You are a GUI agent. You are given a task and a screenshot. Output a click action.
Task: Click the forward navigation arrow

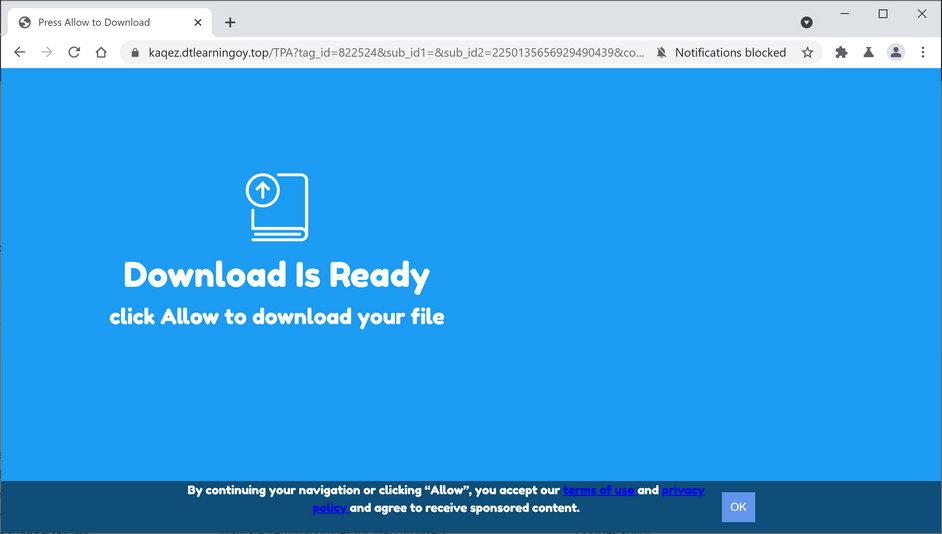click(x=47, y=52)
